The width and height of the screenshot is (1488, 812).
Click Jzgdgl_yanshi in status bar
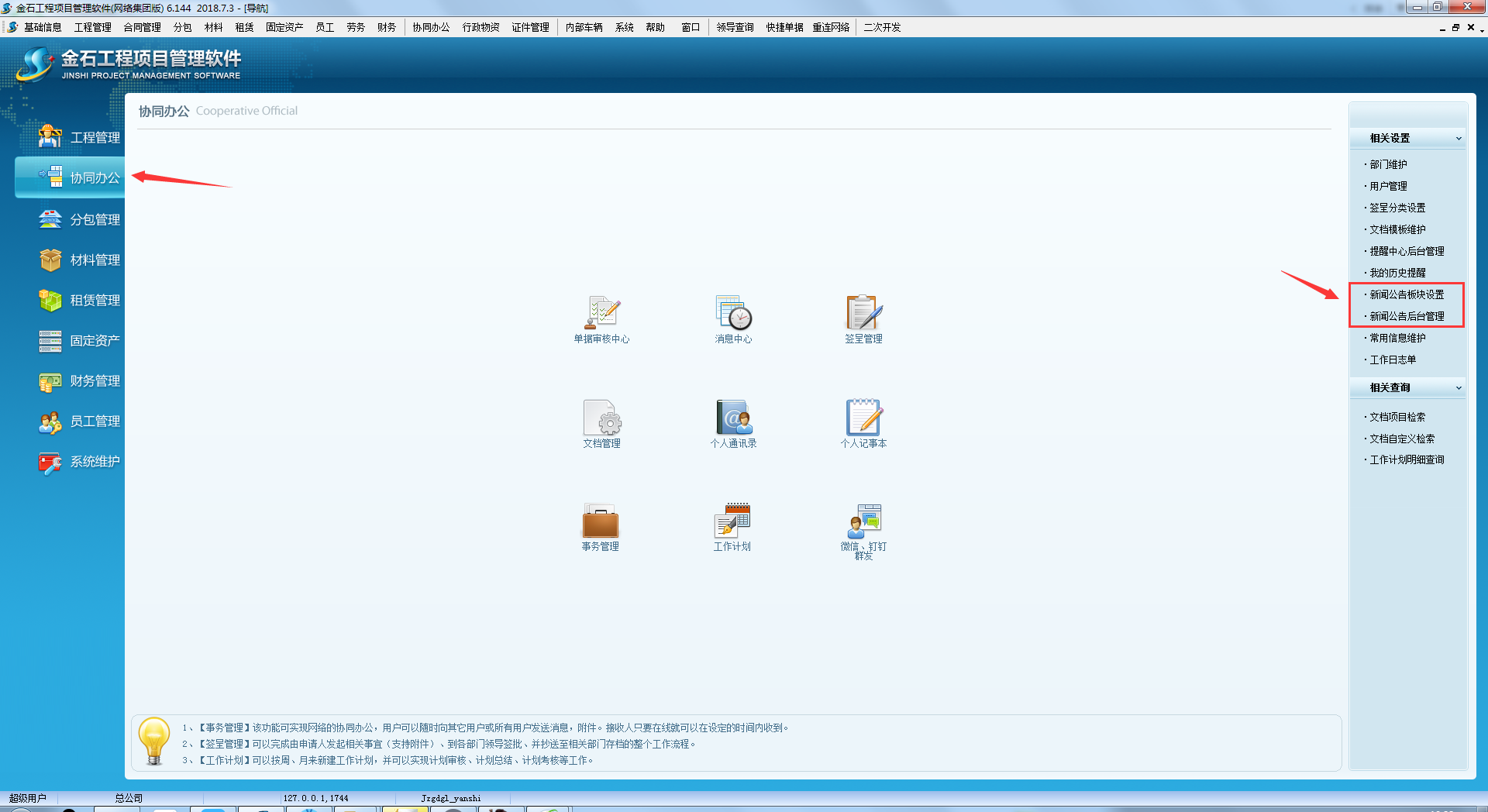tap(451, 798)
